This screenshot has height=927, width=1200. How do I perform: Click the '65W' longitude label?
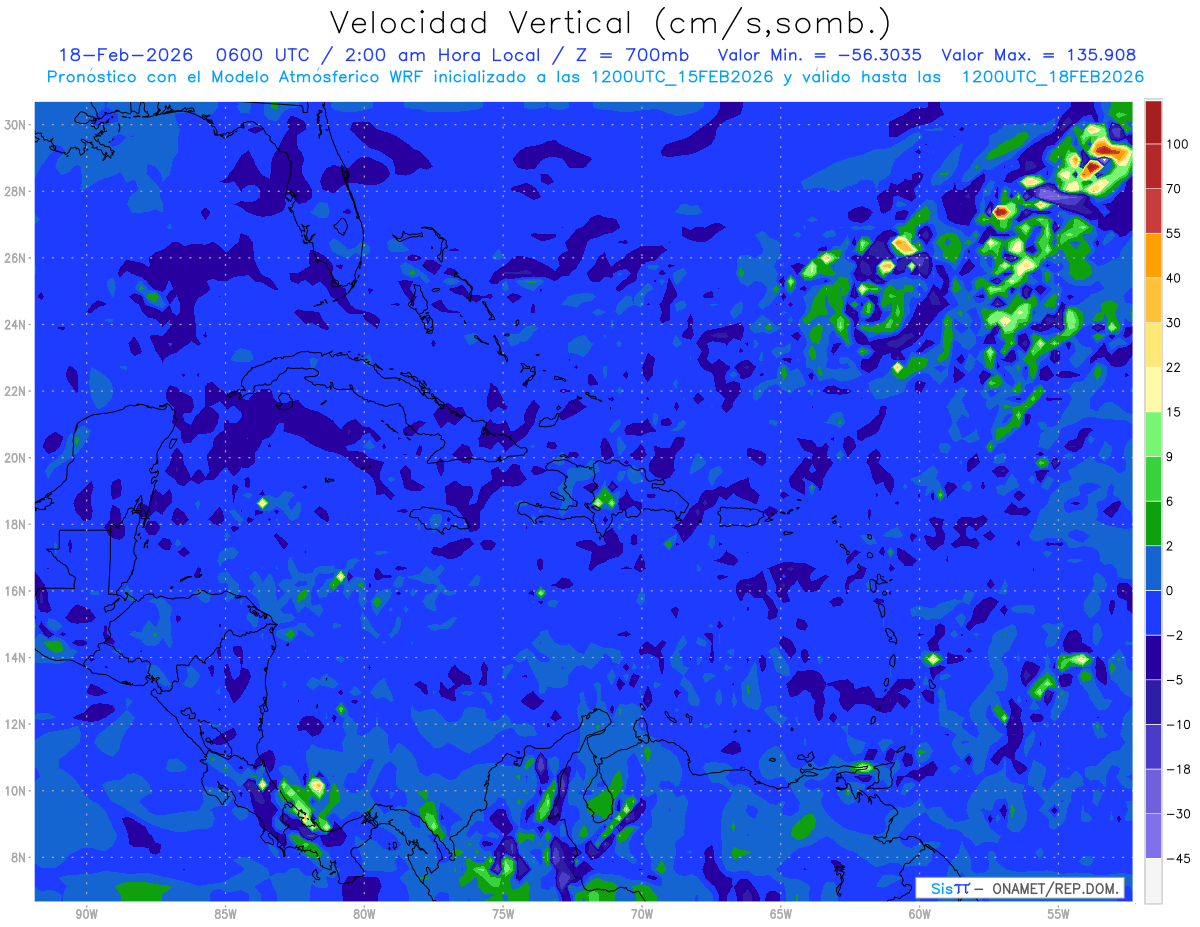tap(781, 913)
